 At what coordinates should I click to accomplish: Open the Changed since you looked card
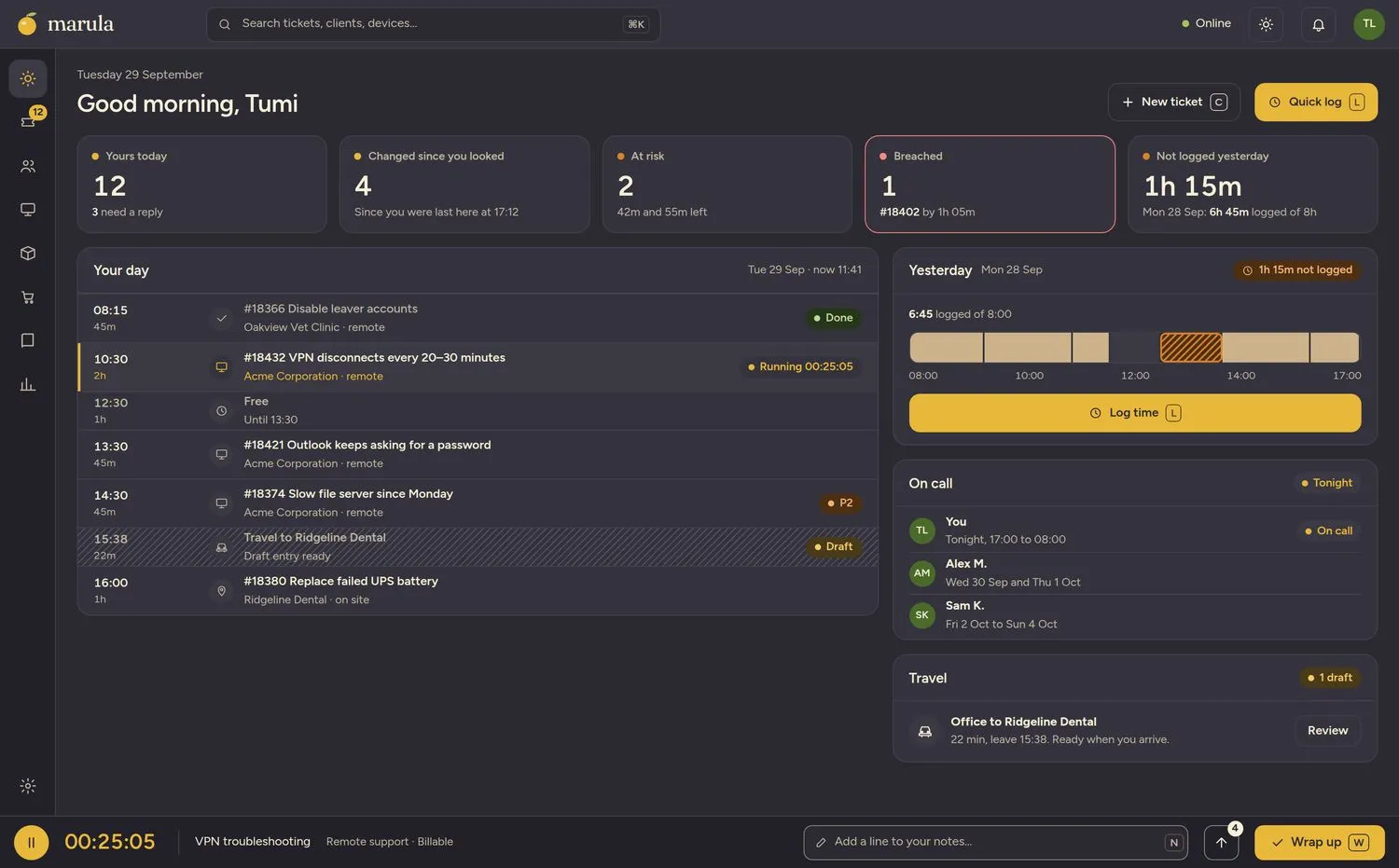pos(464,185)
